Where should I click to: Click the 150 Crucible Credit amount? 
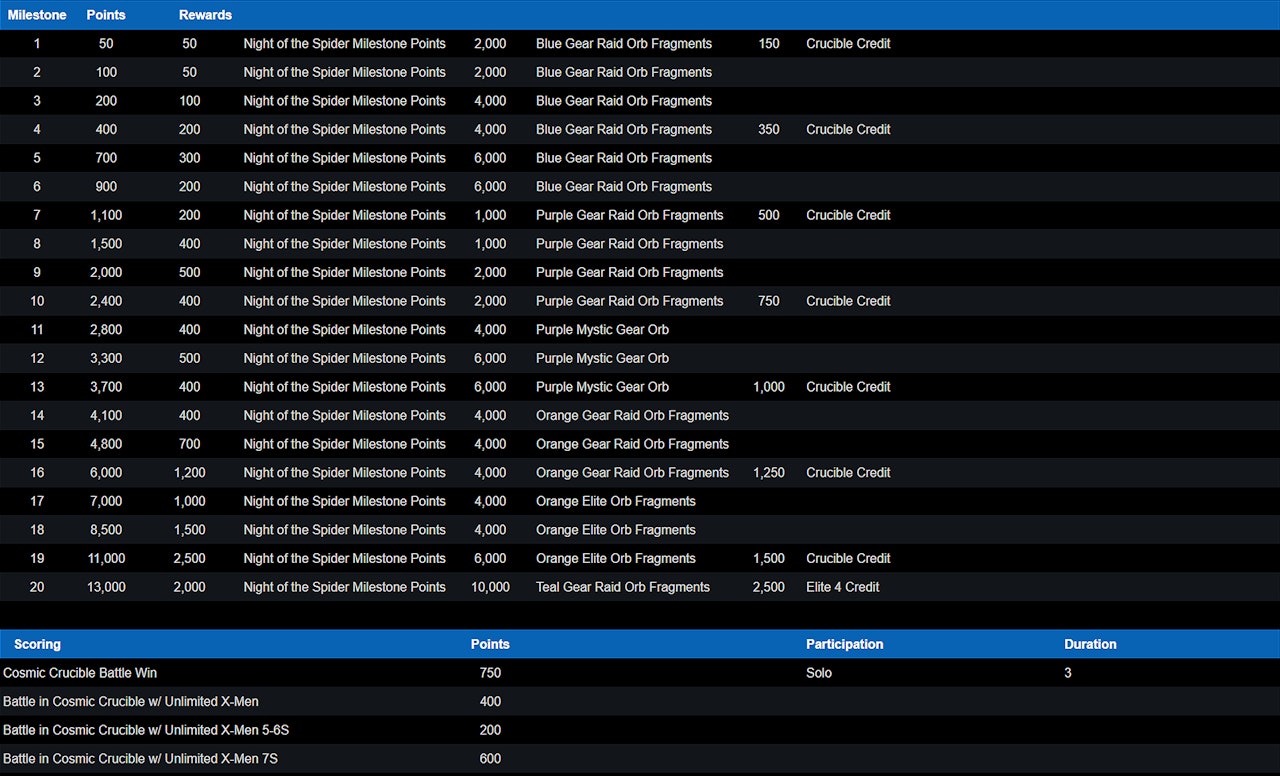(769, 44)
